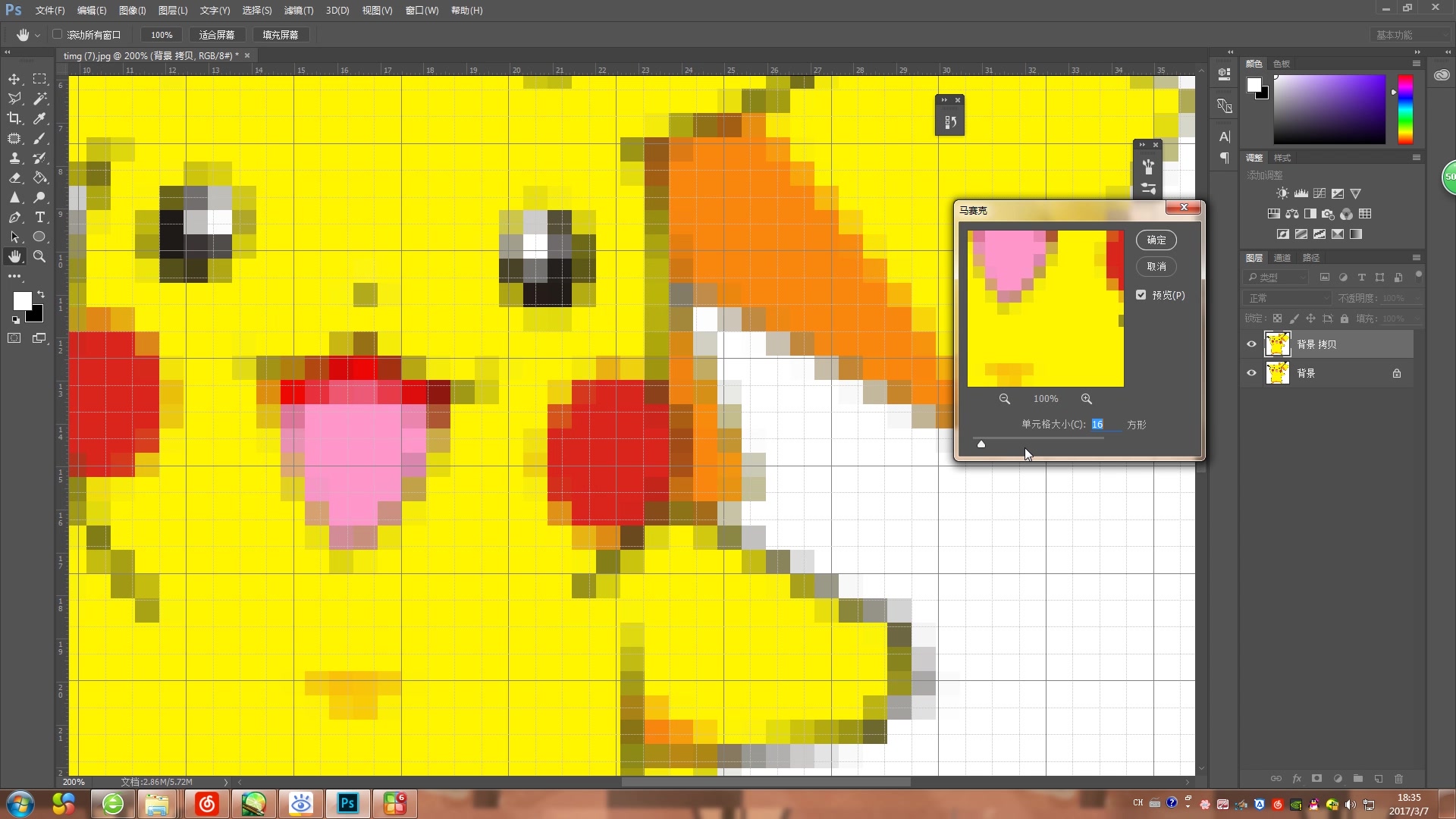Open the 文件(F) menu
Image resolution: width=1456 pixels, height=819 pixels.
click(x=50, y=11)
